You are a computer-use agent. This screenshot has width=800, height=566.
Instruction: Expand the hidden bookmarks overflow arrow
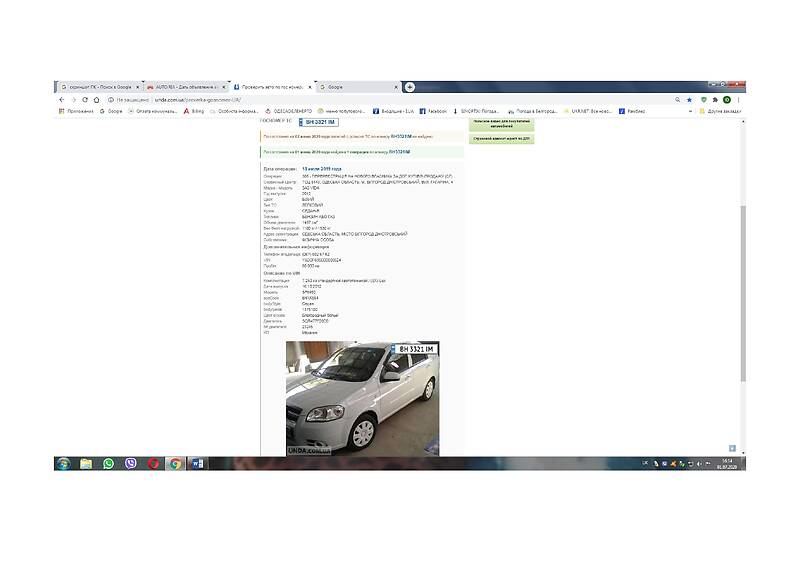[x=690, y=111]
